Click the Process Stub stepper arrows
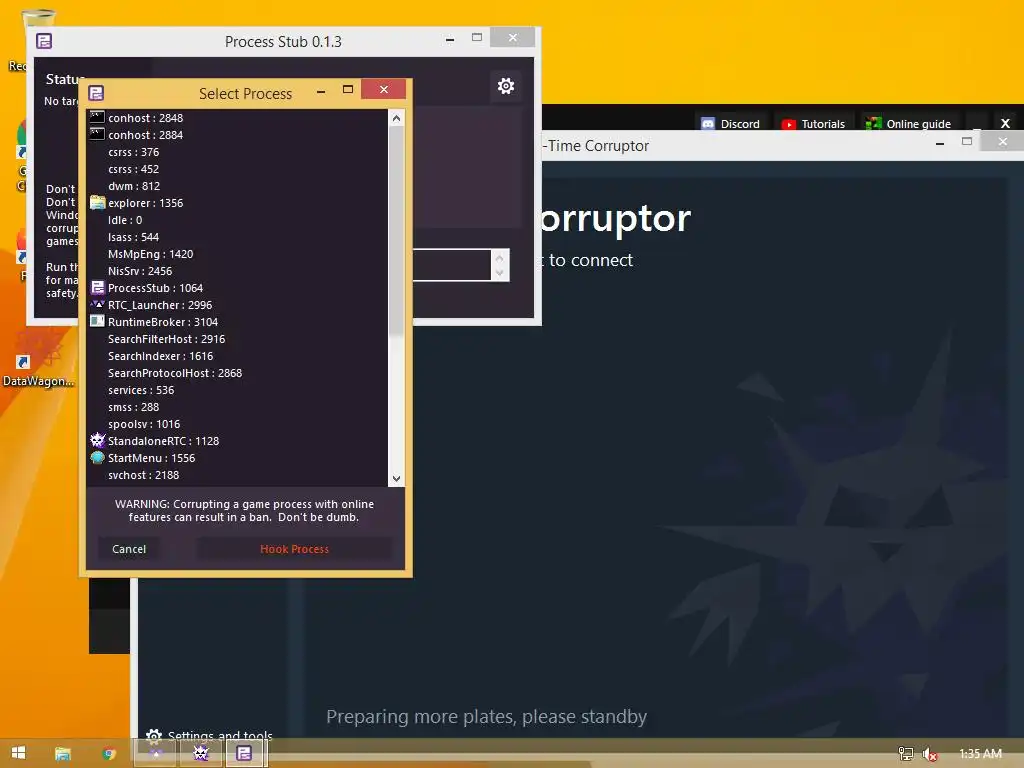Image resolution: width=1024 pixels, height=768 pixels. coord(500,264)
